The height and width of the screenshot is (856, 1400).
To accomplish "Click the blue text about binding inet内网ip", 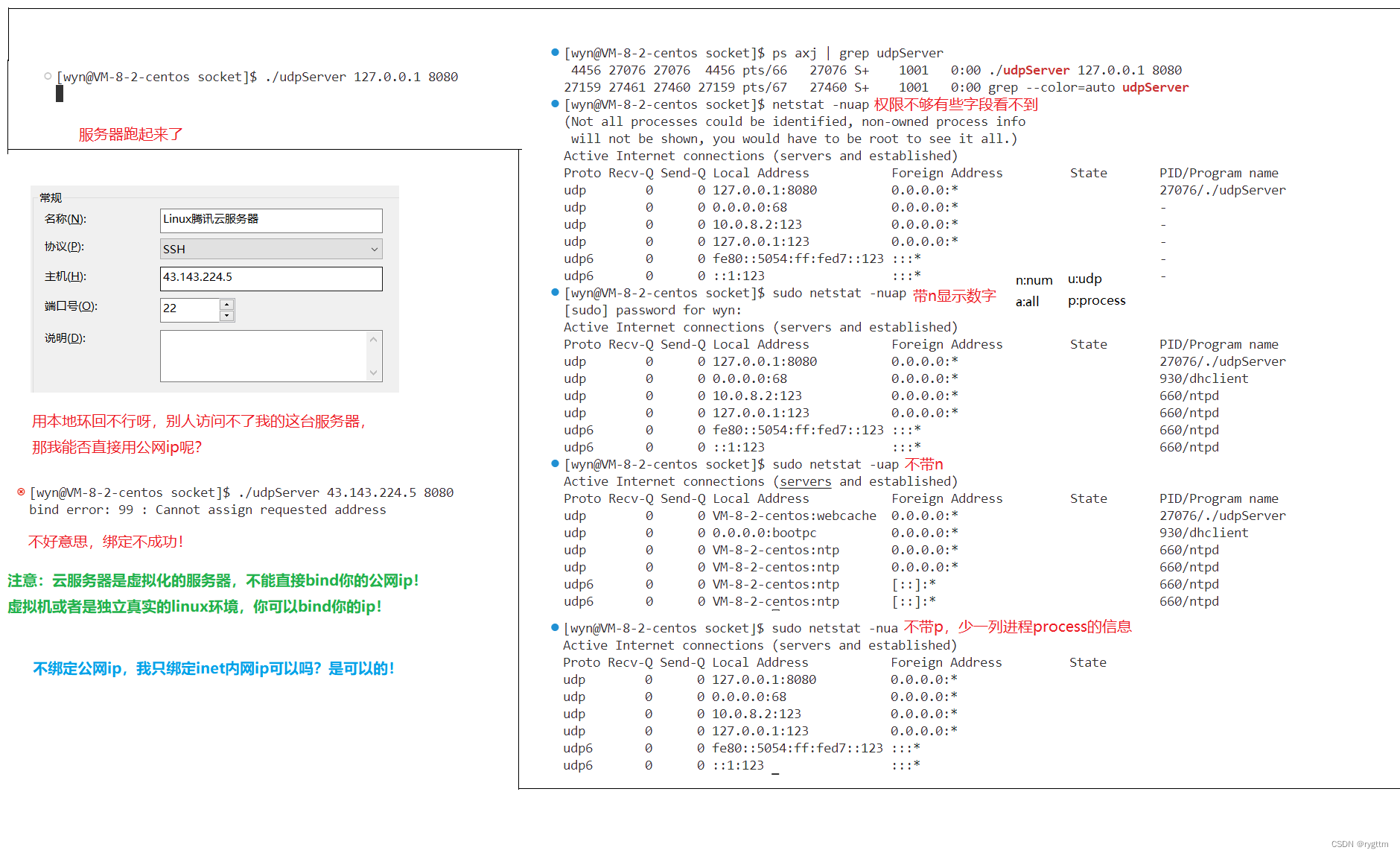I will [214, 668].
